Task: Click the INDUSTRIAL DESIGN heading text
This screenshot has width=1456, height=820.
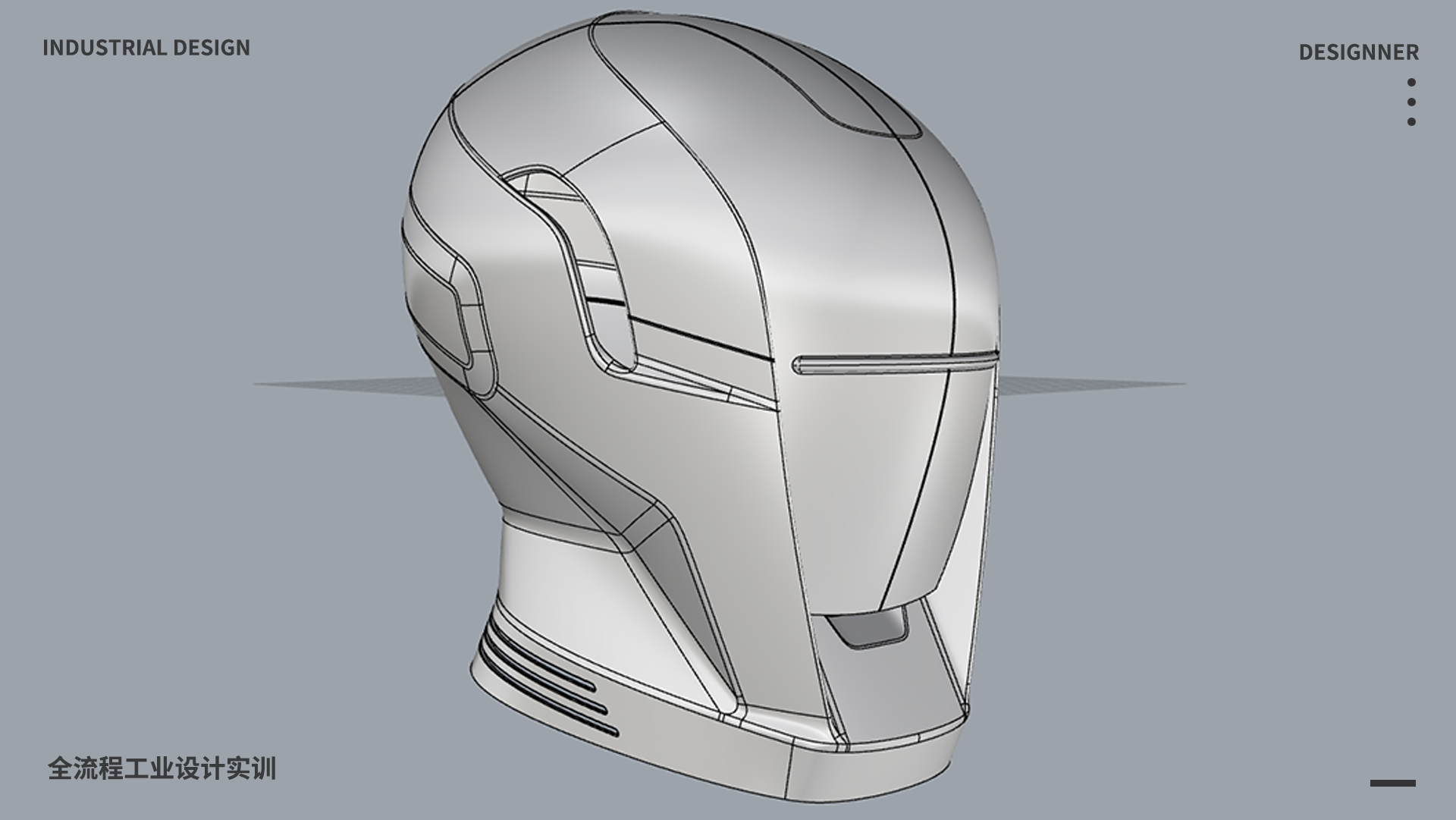Action: (x=146, y=48)
